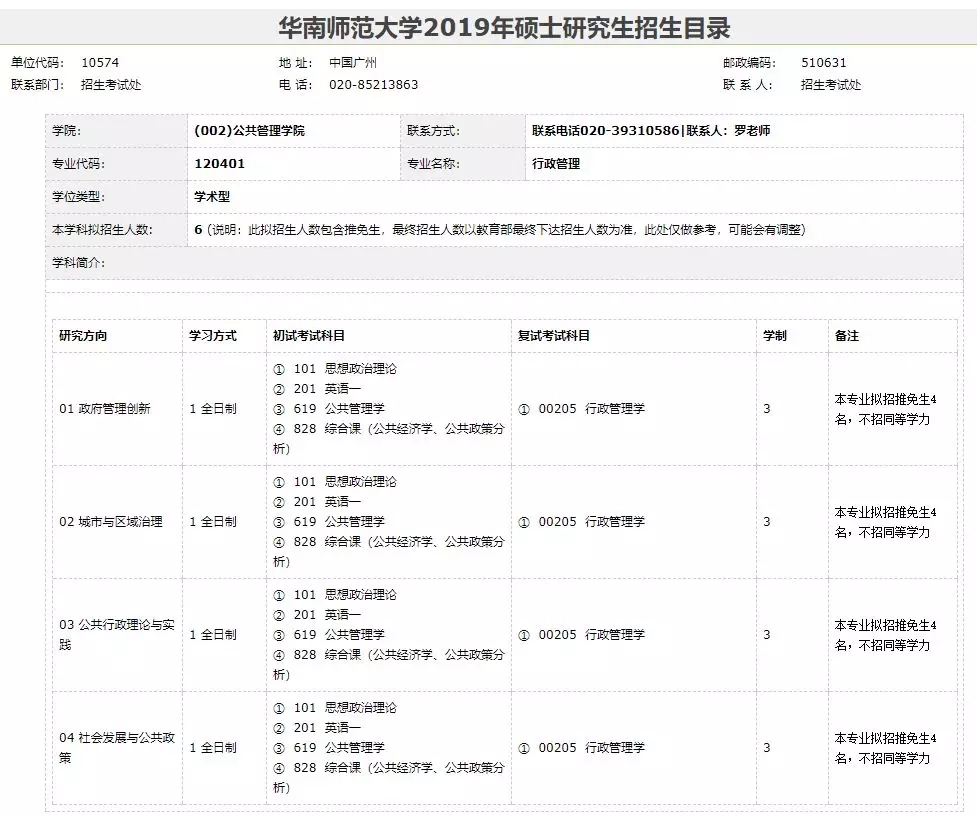Screen dimensions: 977x817
Task: Click the 初试考试科目 column header
Action: 309,336
